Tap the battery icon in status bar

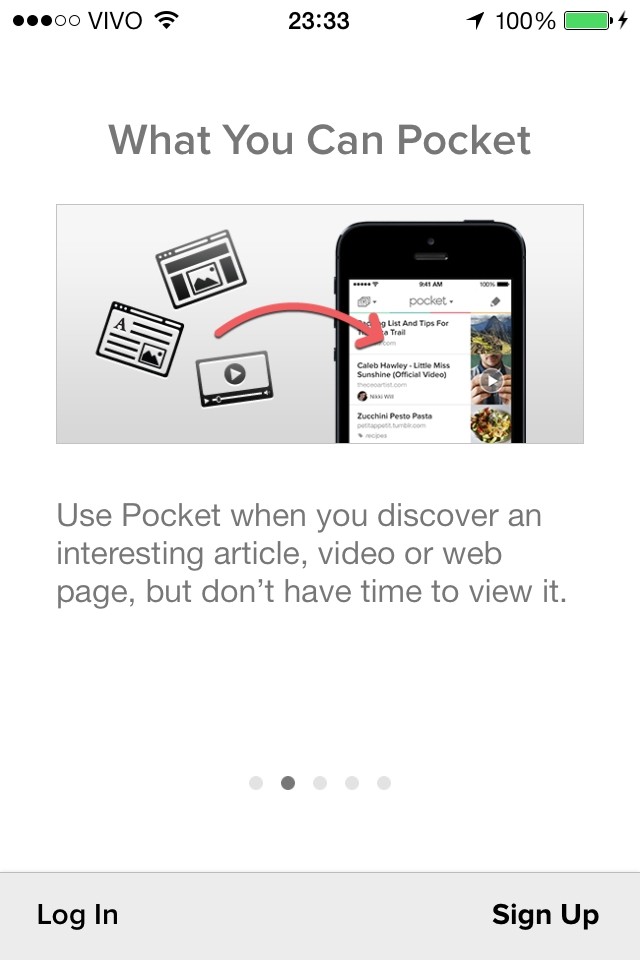click(x=588, y=21)
